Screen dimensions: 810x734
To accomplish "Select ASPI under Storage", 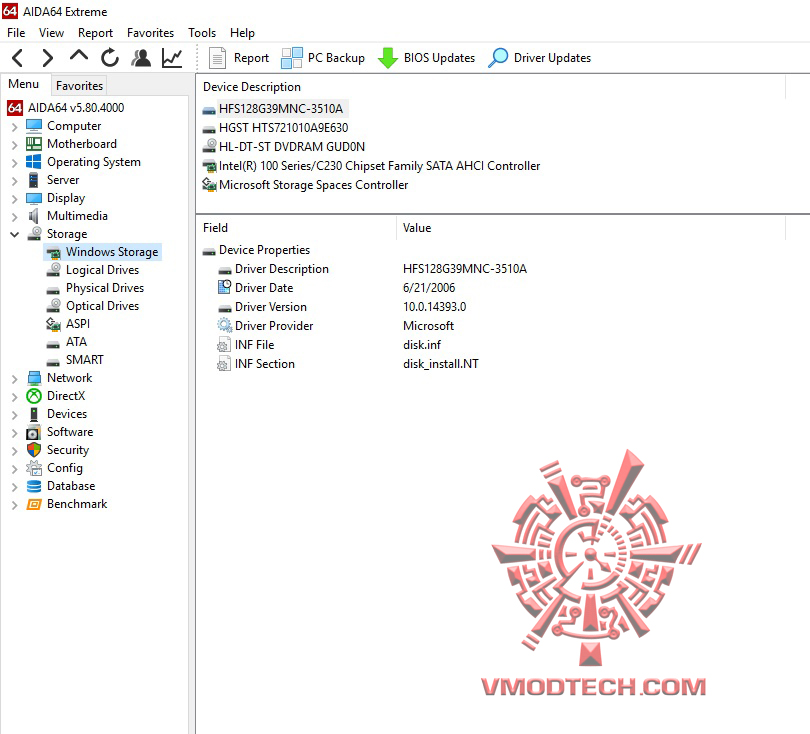I will (77, 324).
